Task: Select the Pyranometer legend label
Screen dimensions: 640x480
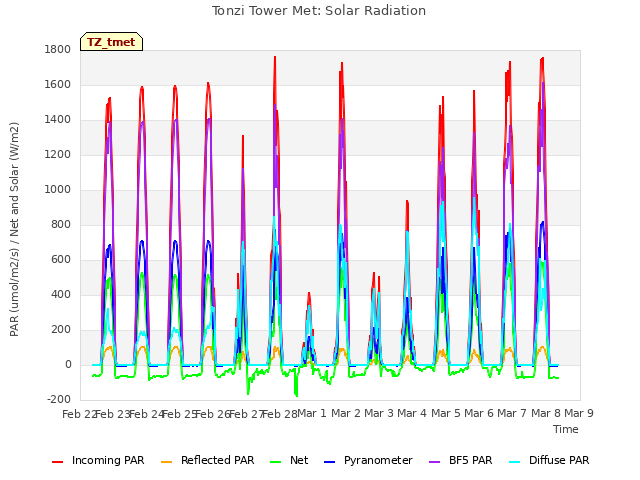Action: click(378, 460)
